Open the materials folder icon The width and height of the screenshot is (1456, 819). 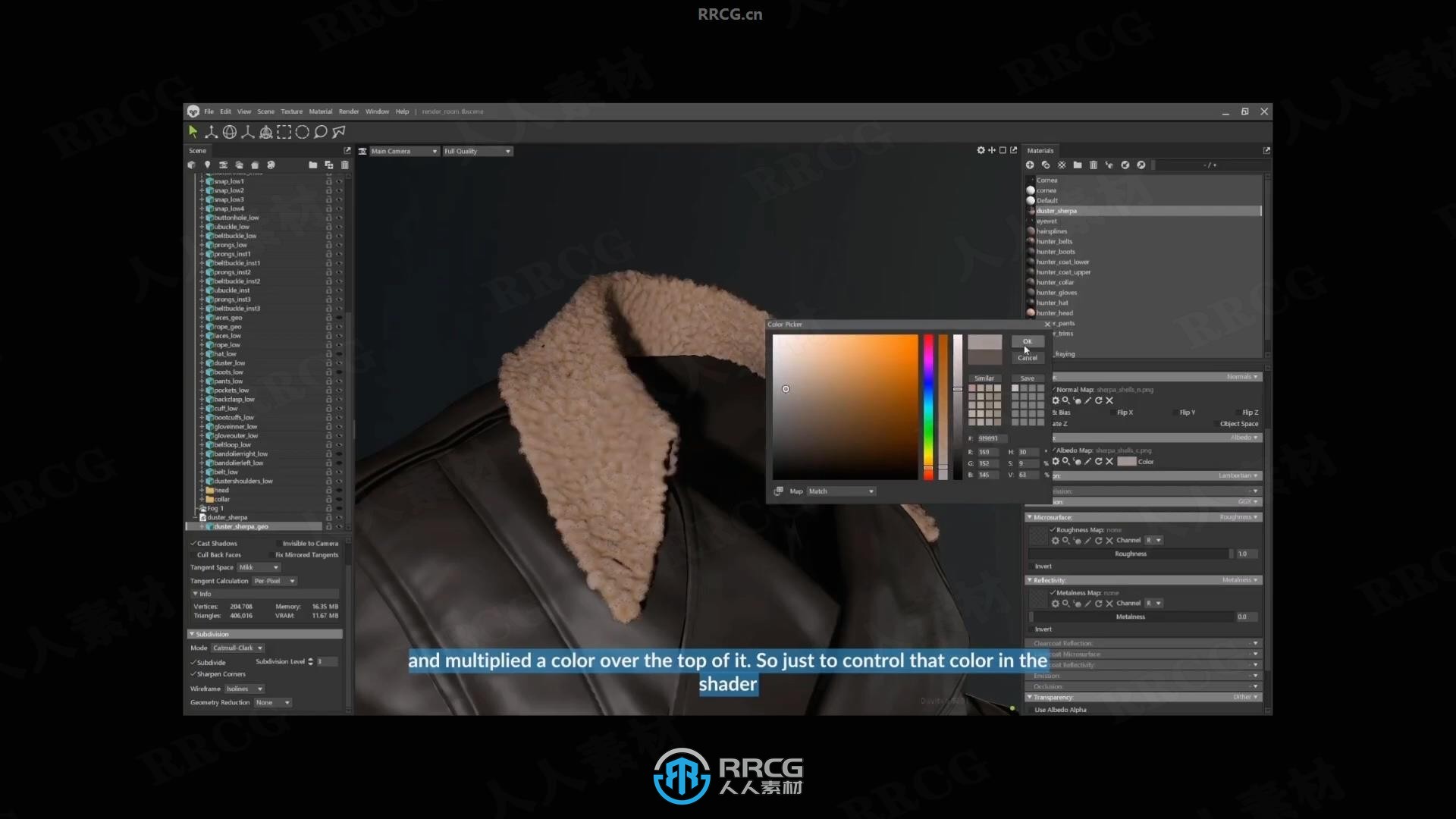1077,165
